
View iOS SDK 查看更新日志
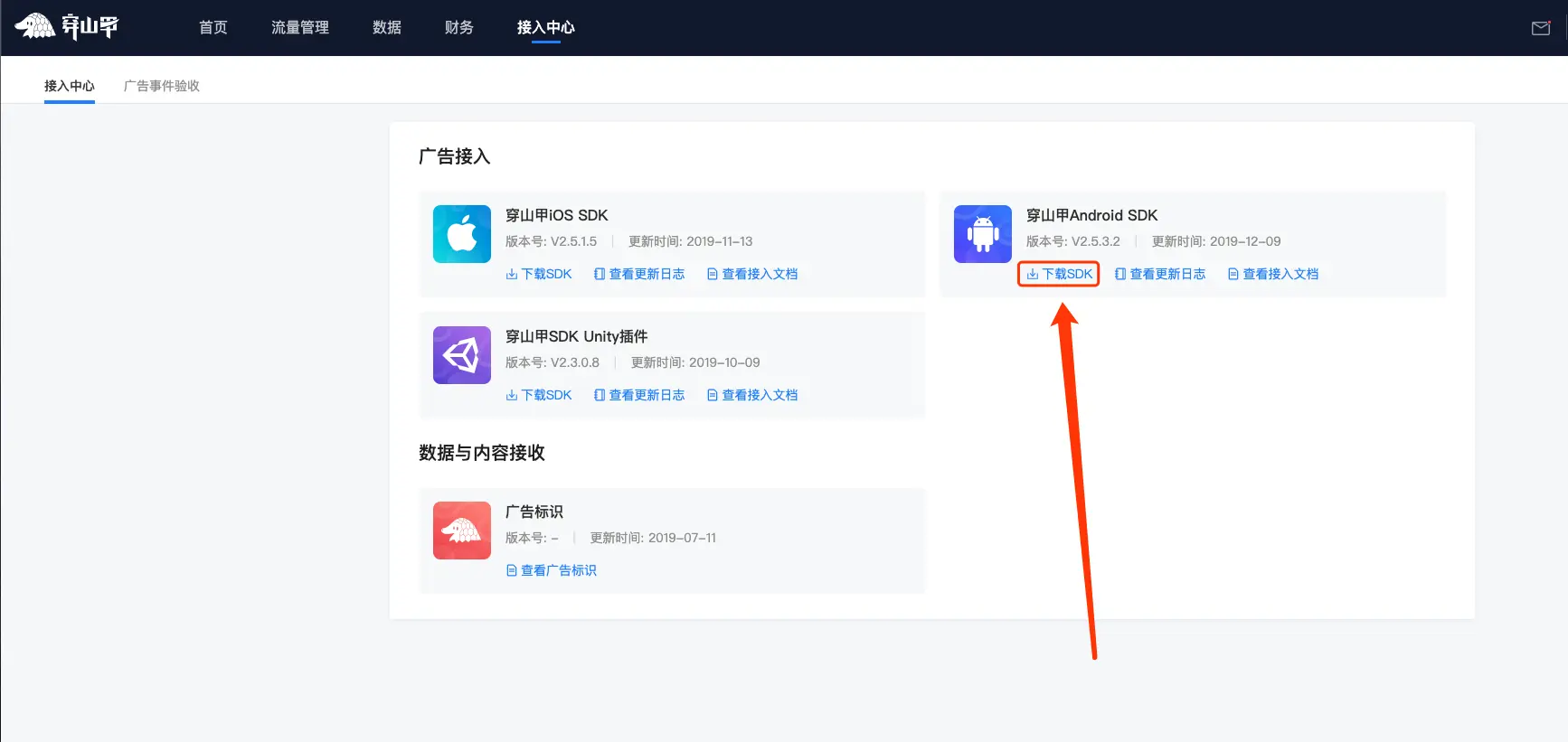click(x=639, y=274)
